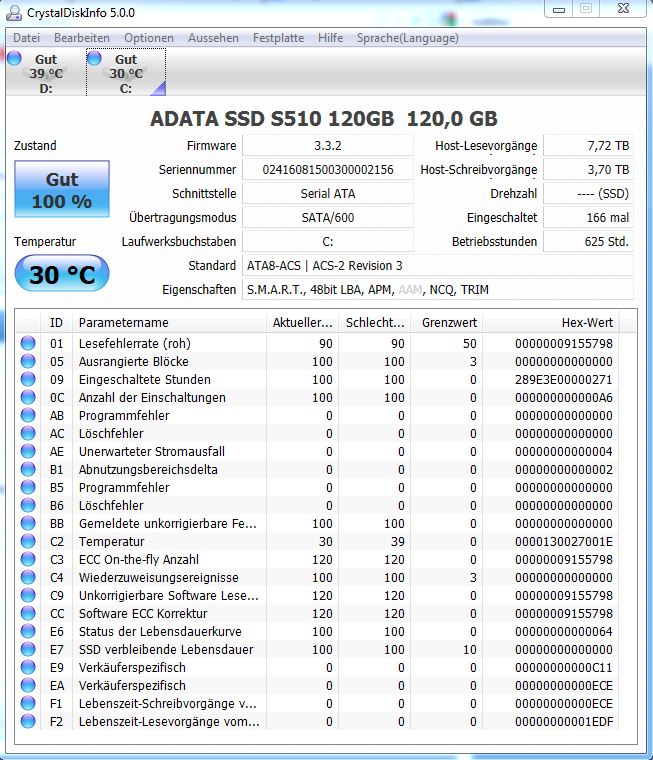The height and width of the screenshot is (760, 653).
Task: Click the ID column header
Action: tap(56, 322)
